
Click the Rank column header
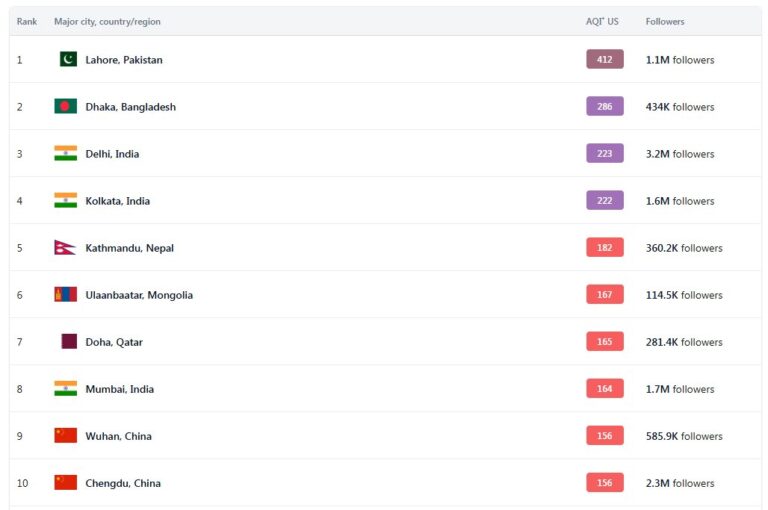coord(26,21)
